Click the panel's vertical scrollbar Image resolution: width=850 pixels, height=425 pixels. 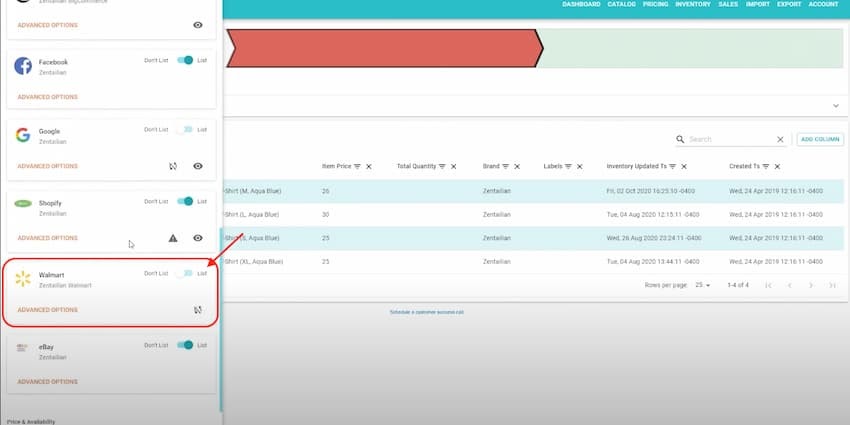221,320
